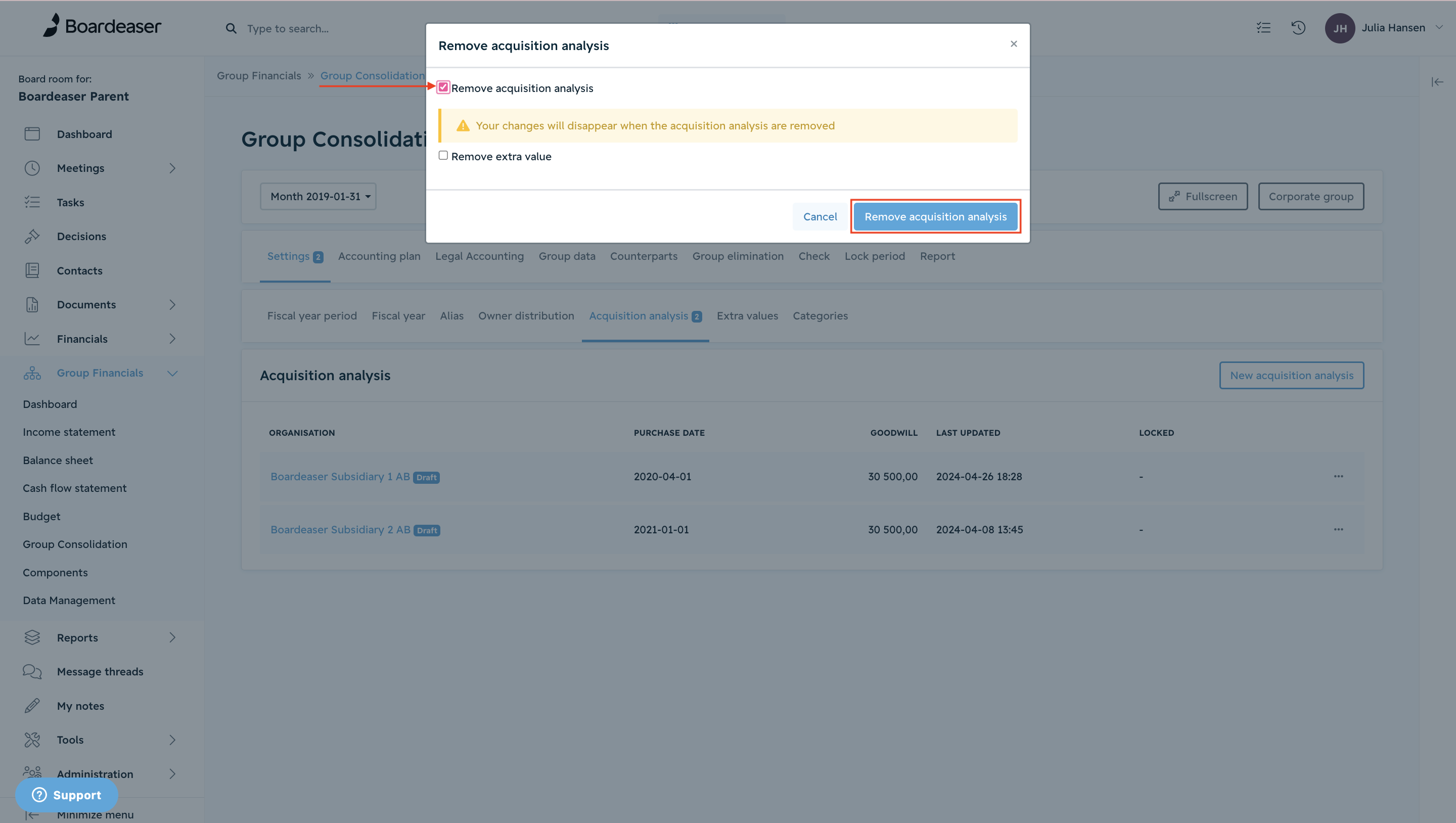Screen dimensions: 1456x823
Task: Click the Tools wrench icon
Action: tap(32, 740)
